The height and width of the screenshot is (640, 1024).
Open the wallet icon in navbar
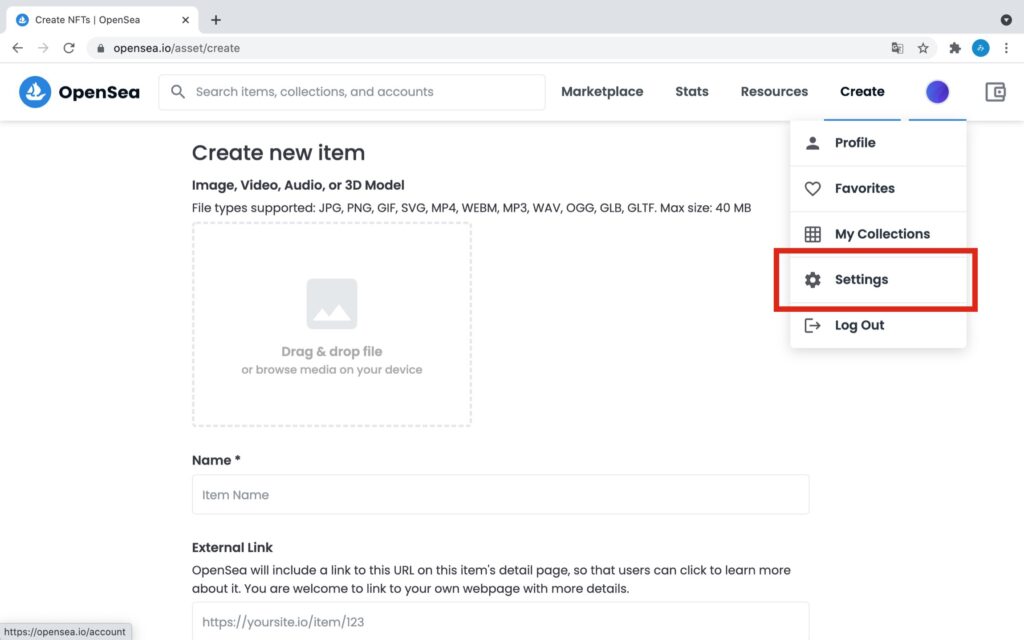(x=995, y=92)
